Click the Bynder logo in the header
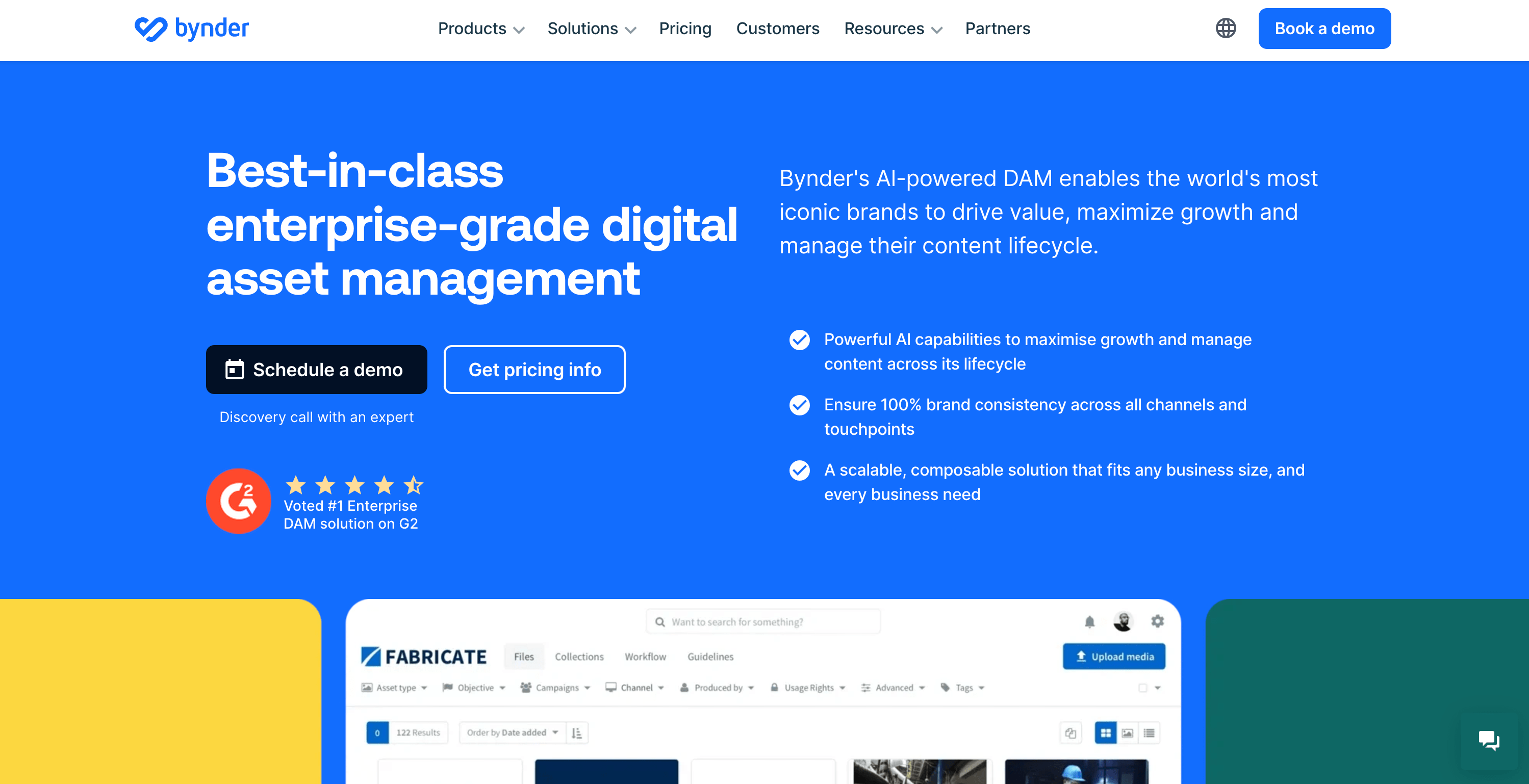Viewport: 1529px width, 784px height. click(191, 29)
